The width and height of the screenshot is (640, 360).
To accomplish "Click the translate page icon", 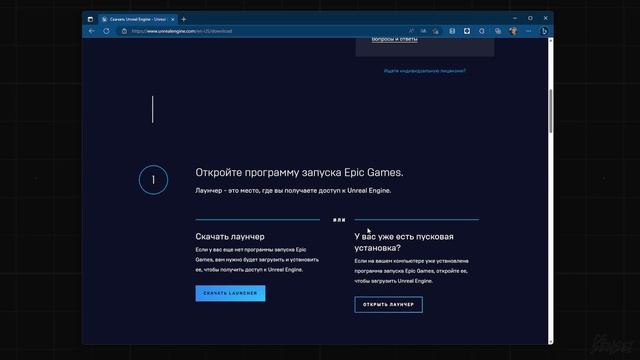I will coord(423,31).
